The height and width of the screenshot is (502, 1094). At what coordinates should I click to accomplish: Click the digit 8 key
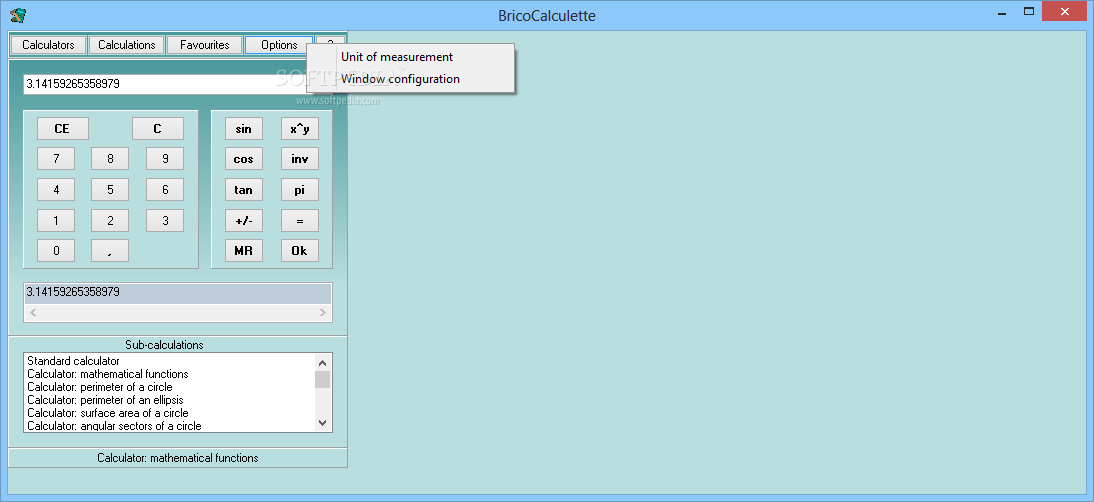pos(110,159)
